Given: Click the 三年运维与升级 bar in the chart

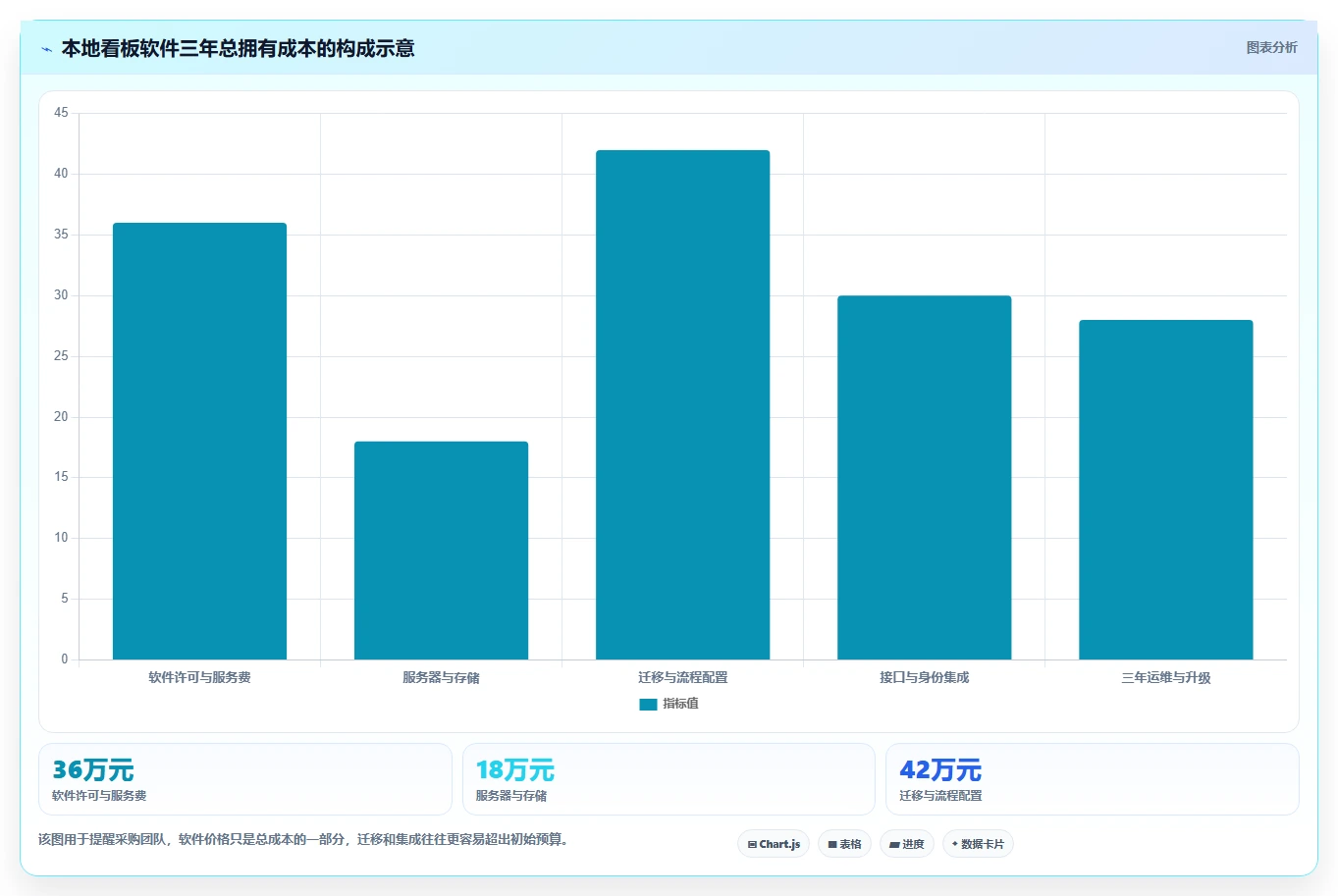Looking at the screenshot, I should tap(1165, 490).
